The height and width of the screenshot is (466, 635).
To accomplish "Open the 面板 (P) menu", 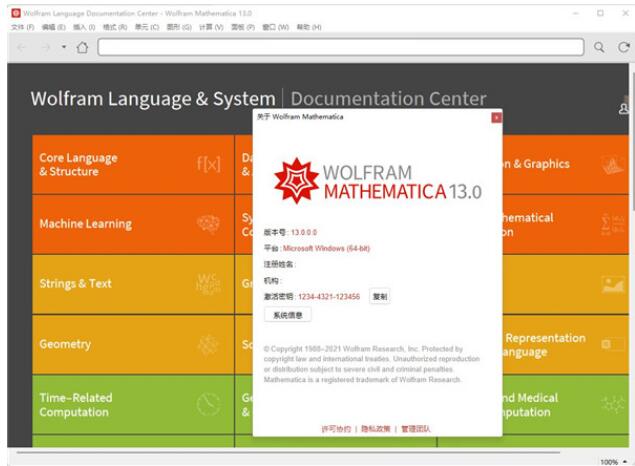I will coord(243,27).
